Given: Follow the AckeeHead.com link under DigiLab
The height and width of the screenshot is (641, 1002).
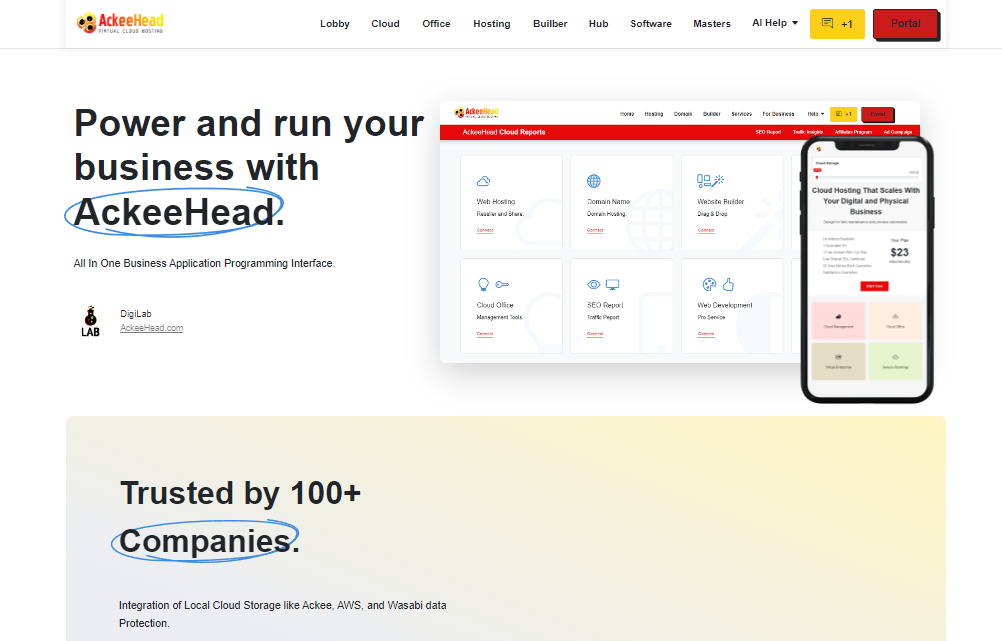Looking at the screenshot, I should pos(152,328).
